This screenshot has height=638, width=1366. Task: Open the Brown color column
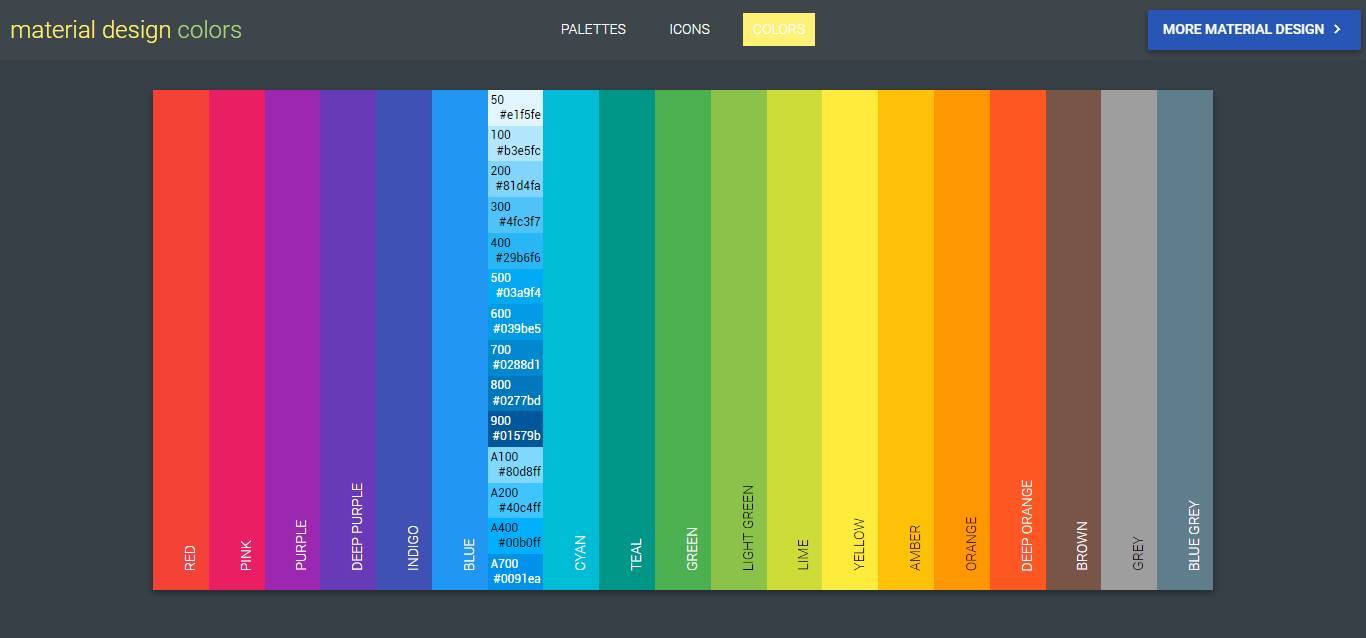pos(1073,340)
